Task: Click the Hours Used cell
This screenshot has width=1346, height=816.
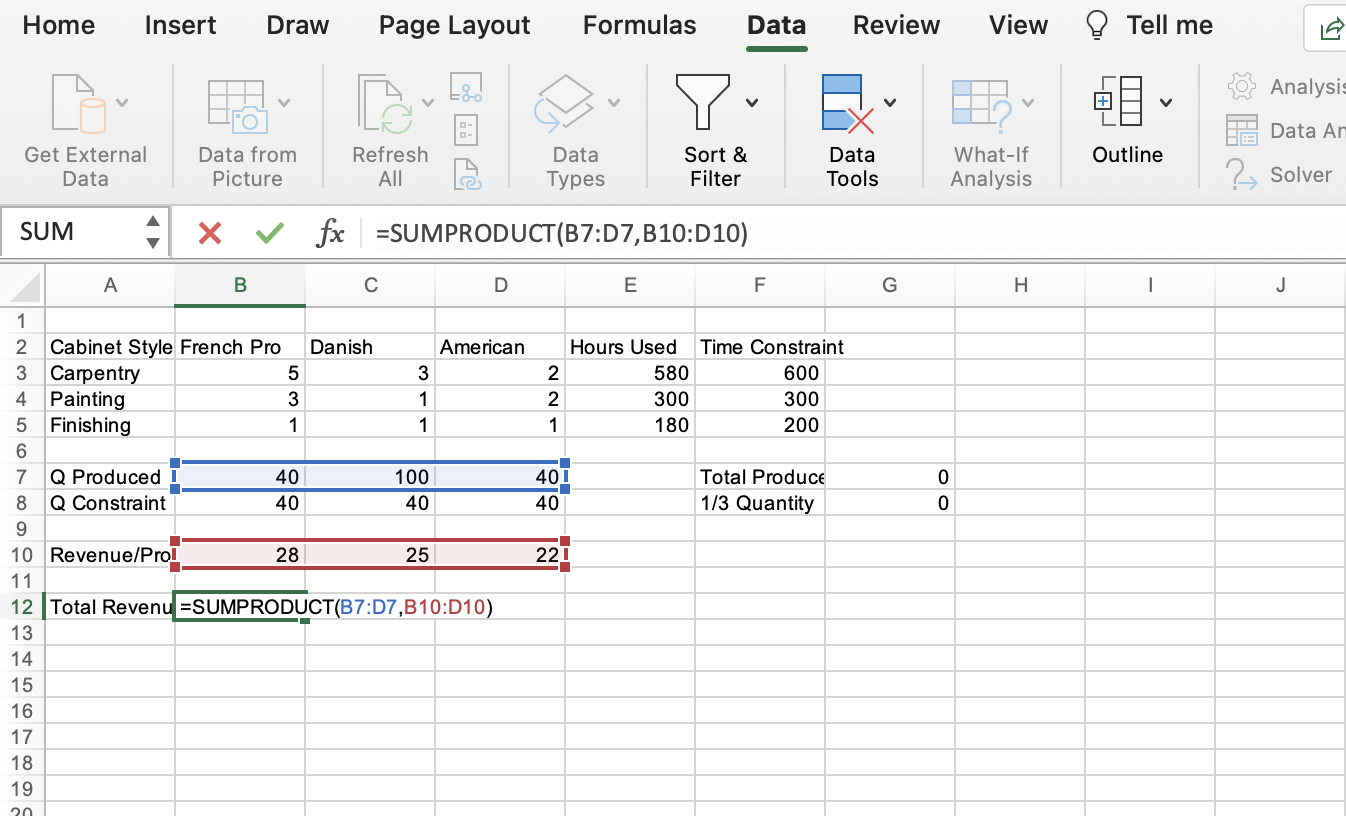Action: coord(630,347)
